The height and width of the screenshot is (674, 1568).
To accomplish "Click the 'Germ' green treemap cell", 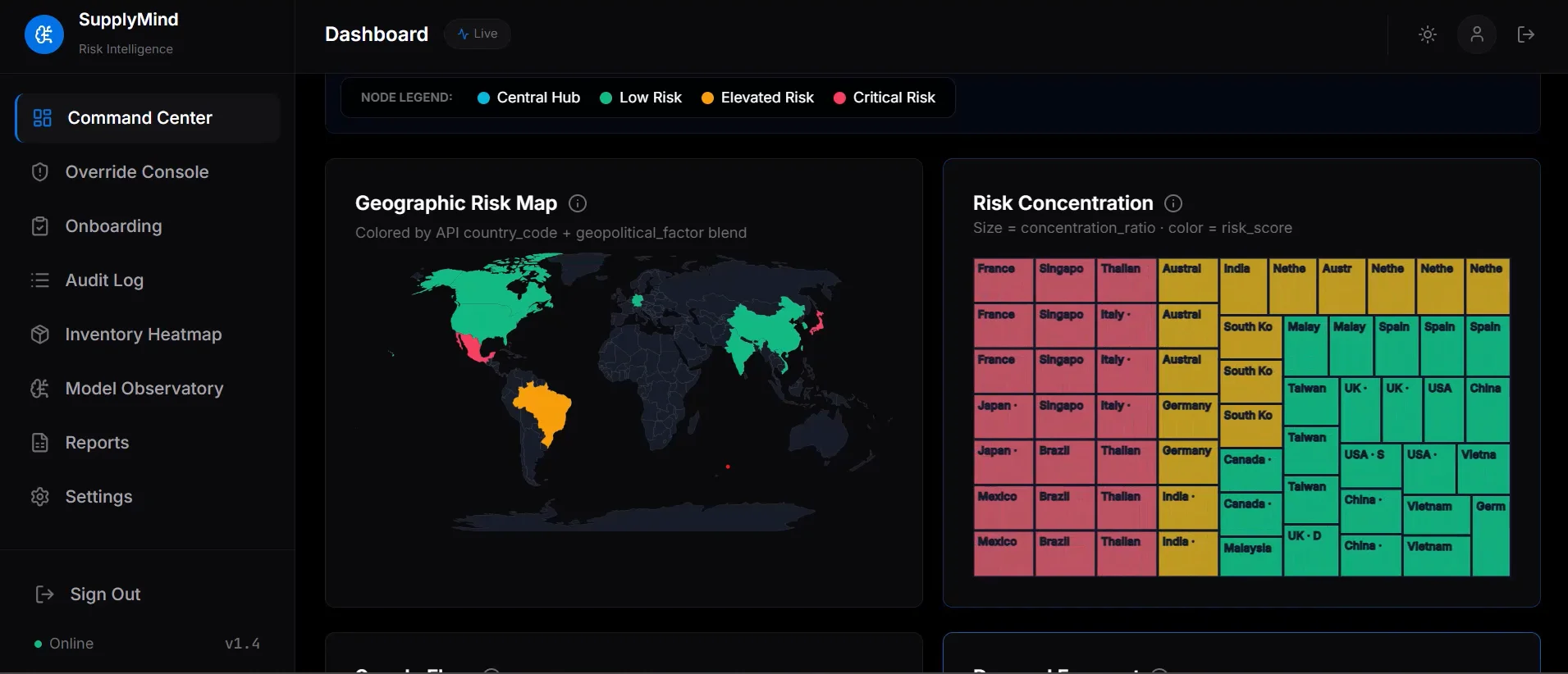I will coord(1491,535).
